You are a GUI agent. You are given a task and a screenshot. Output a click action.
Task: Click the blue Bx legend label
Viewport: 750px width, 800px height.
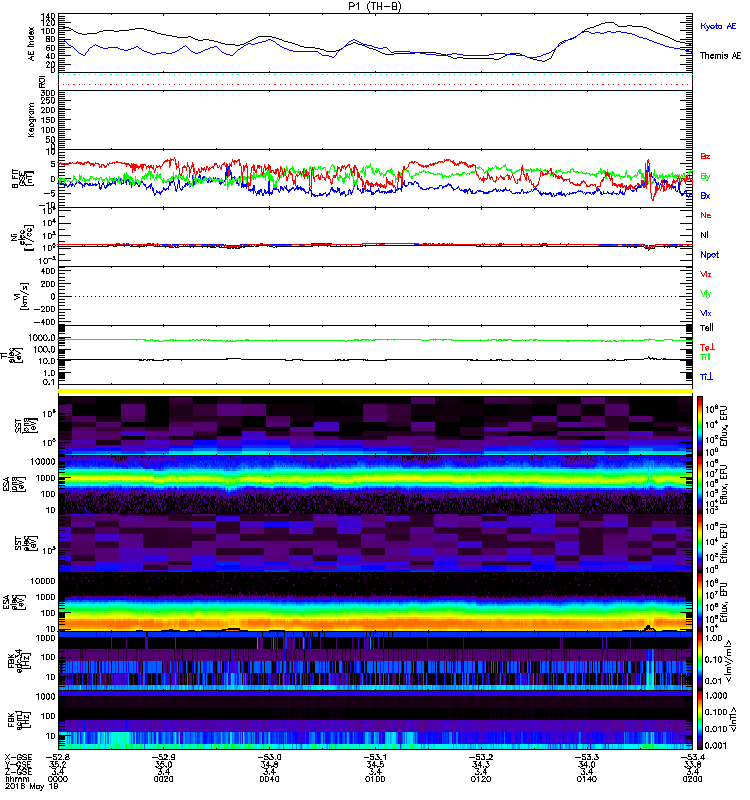705,195
